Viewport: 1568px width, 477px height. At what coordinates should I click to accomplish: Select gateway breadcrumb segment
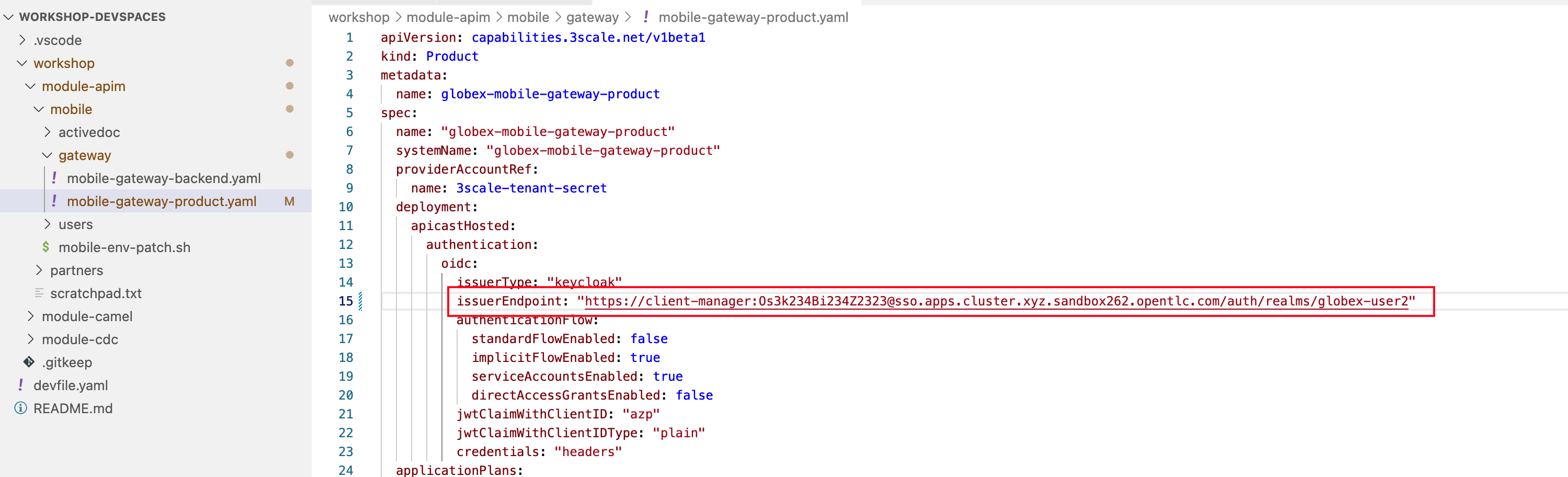(x=592, y=18)
